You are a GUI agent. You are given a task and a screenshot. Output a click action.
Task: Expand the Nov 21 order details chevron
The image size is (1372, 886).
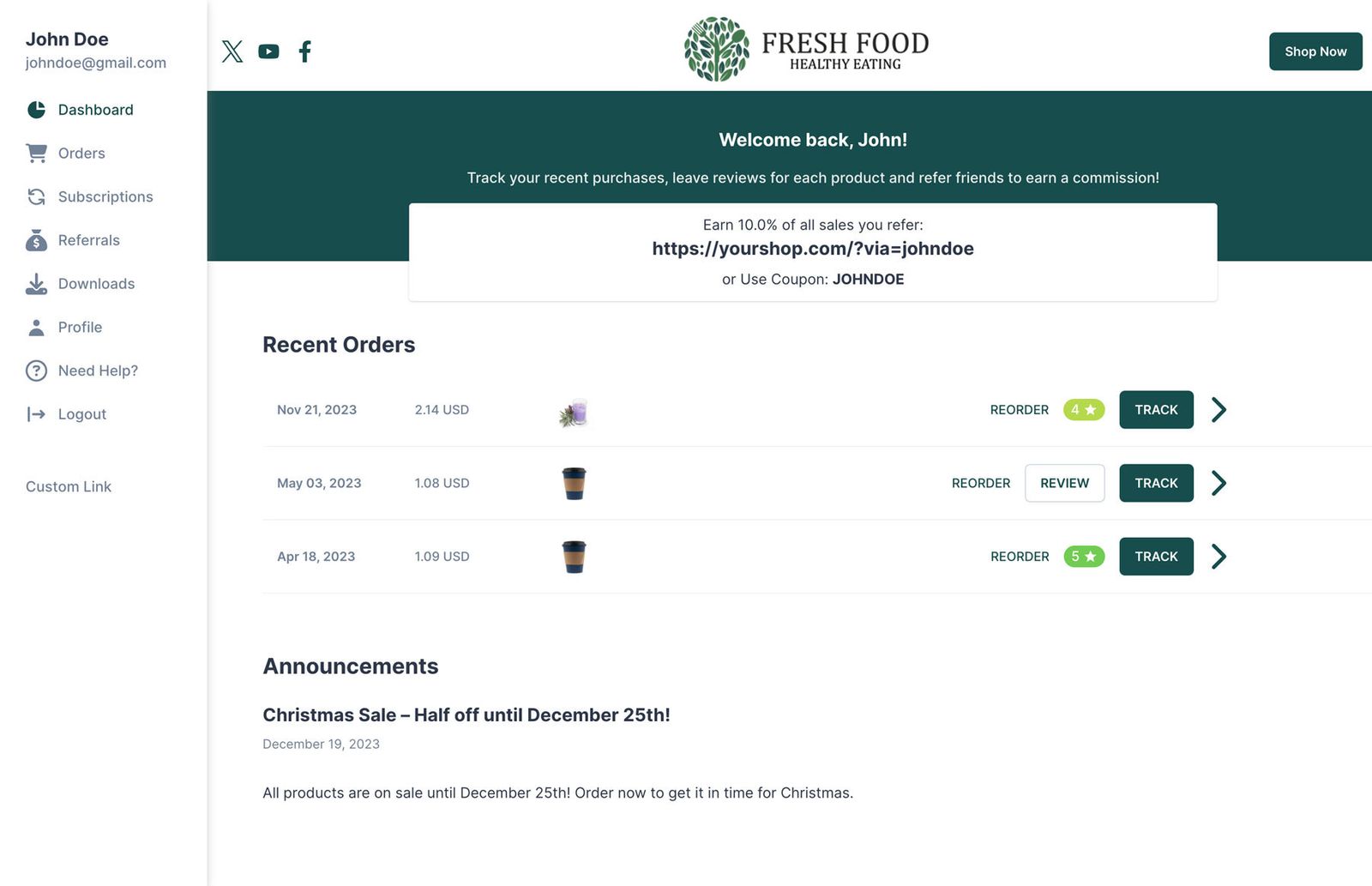coord(1219,410)
